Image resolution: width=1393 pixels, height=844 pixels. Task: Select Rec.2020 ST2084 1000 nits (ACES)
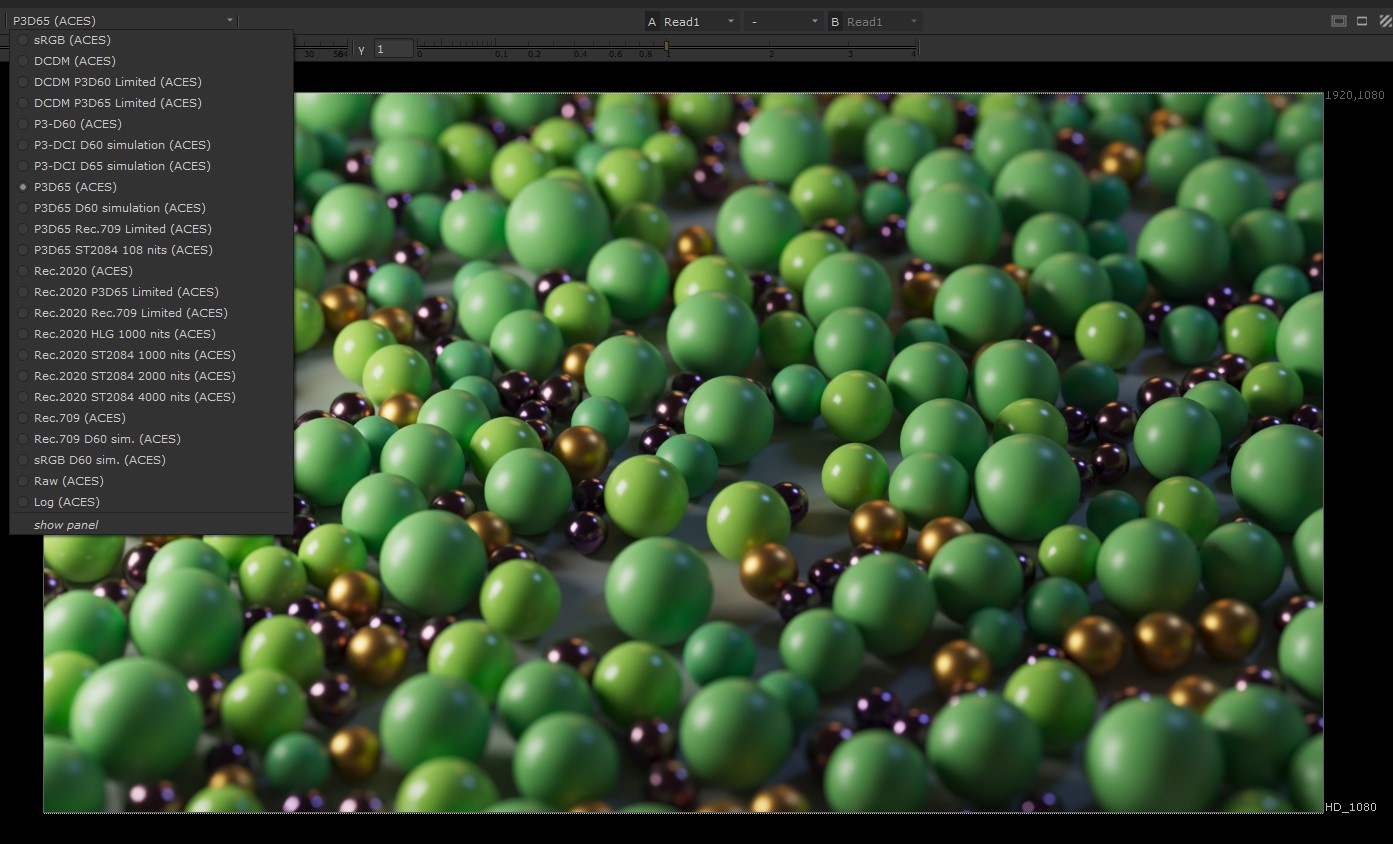click(135, 355)
